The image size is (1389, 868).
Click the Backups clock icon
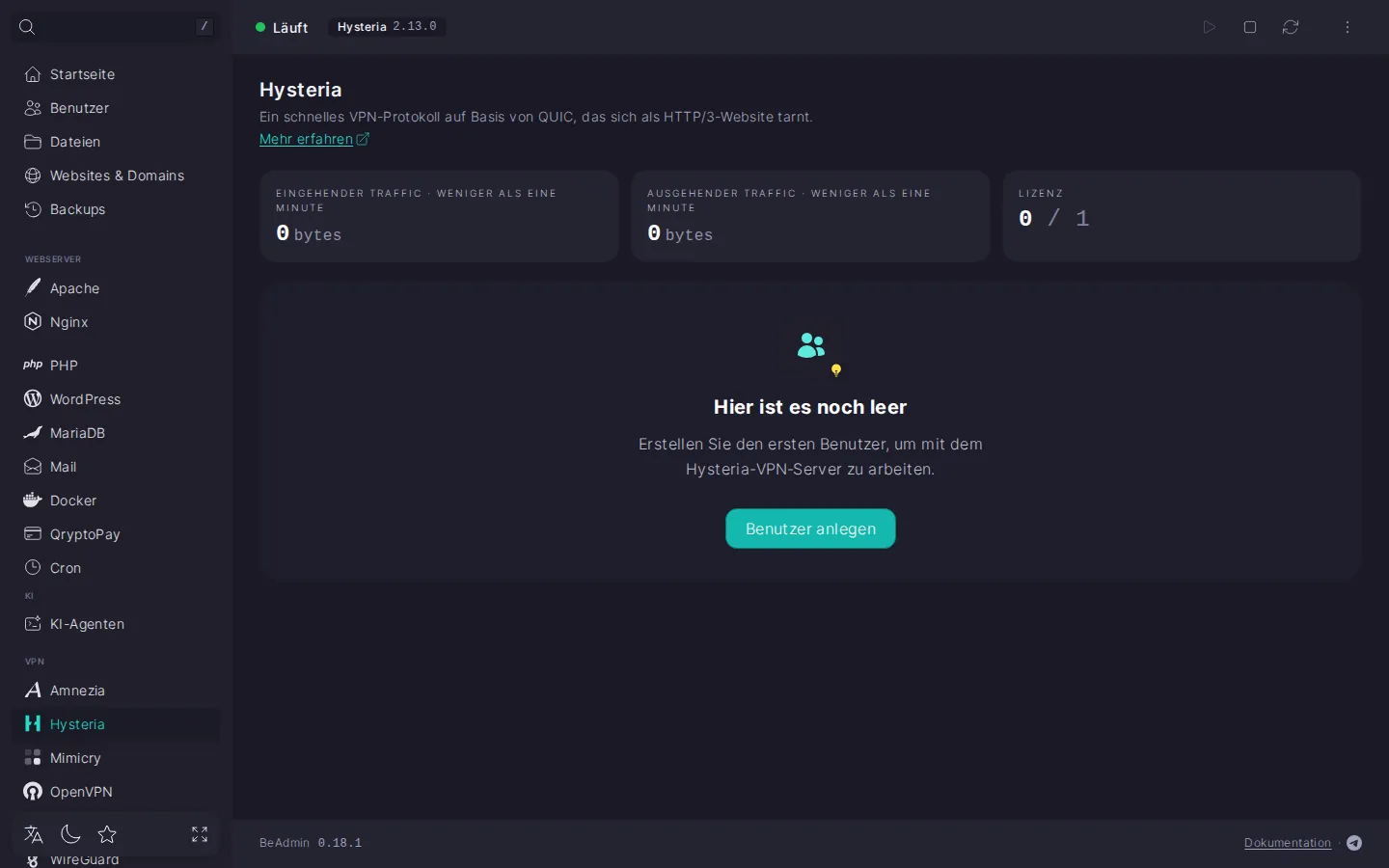pos(33,209)
